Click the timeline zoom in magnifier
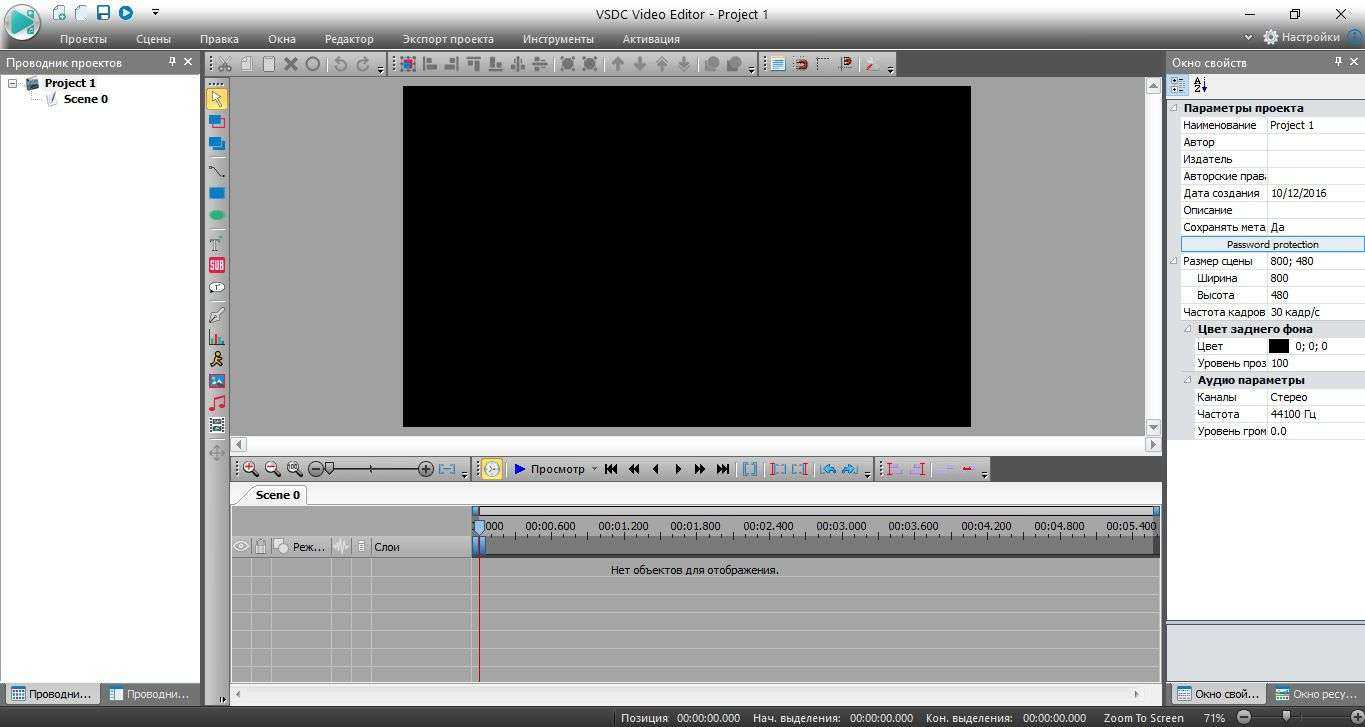The width and height of the screenshot is (1365, 727). [x=250, y=469]
